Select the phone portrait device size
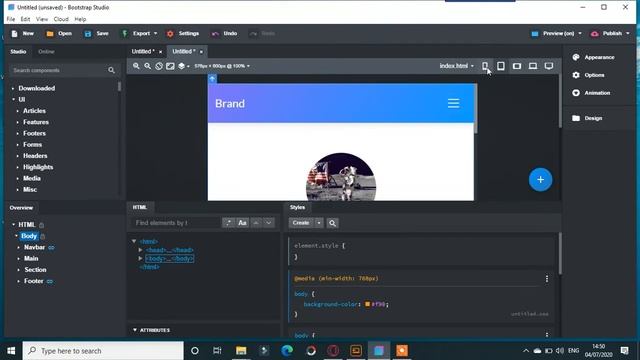 485,66
